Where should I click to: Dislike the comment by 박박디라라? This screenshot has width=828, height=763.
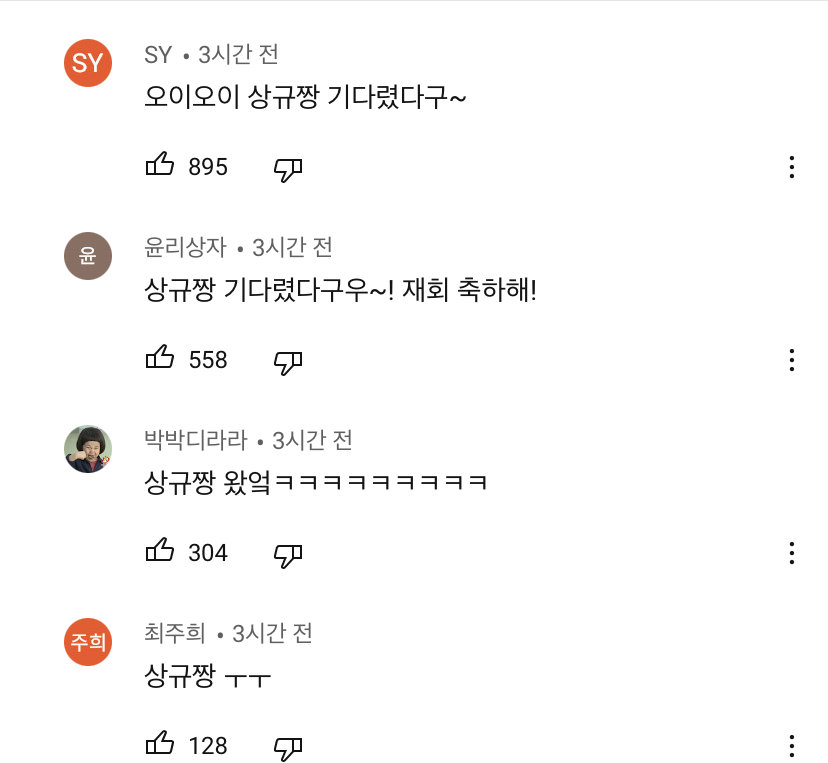pos(288,554)
